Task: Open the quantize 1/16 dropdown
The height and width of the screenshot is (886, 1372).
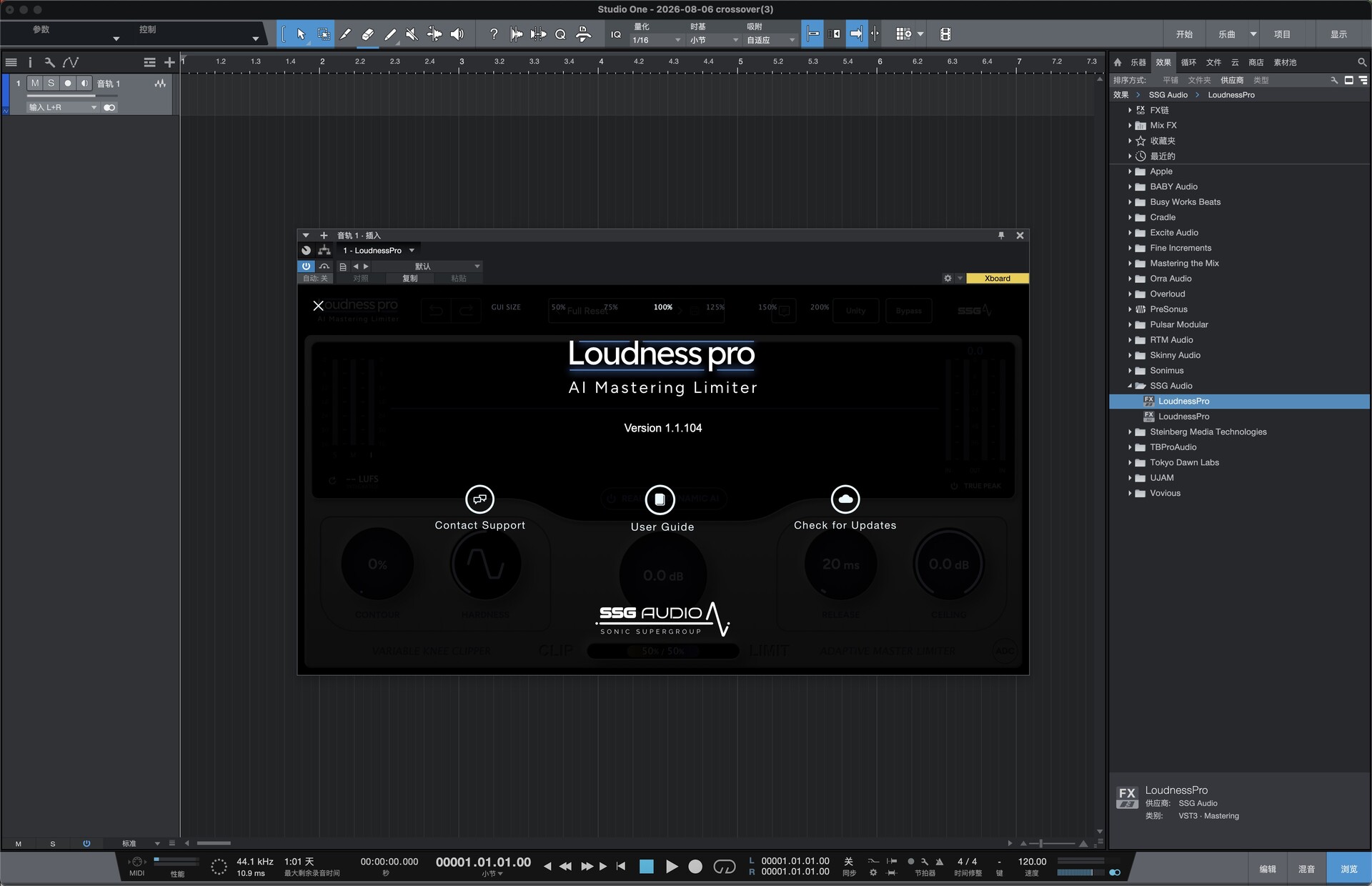Action: pyautogui.click(x=656, y=40)
